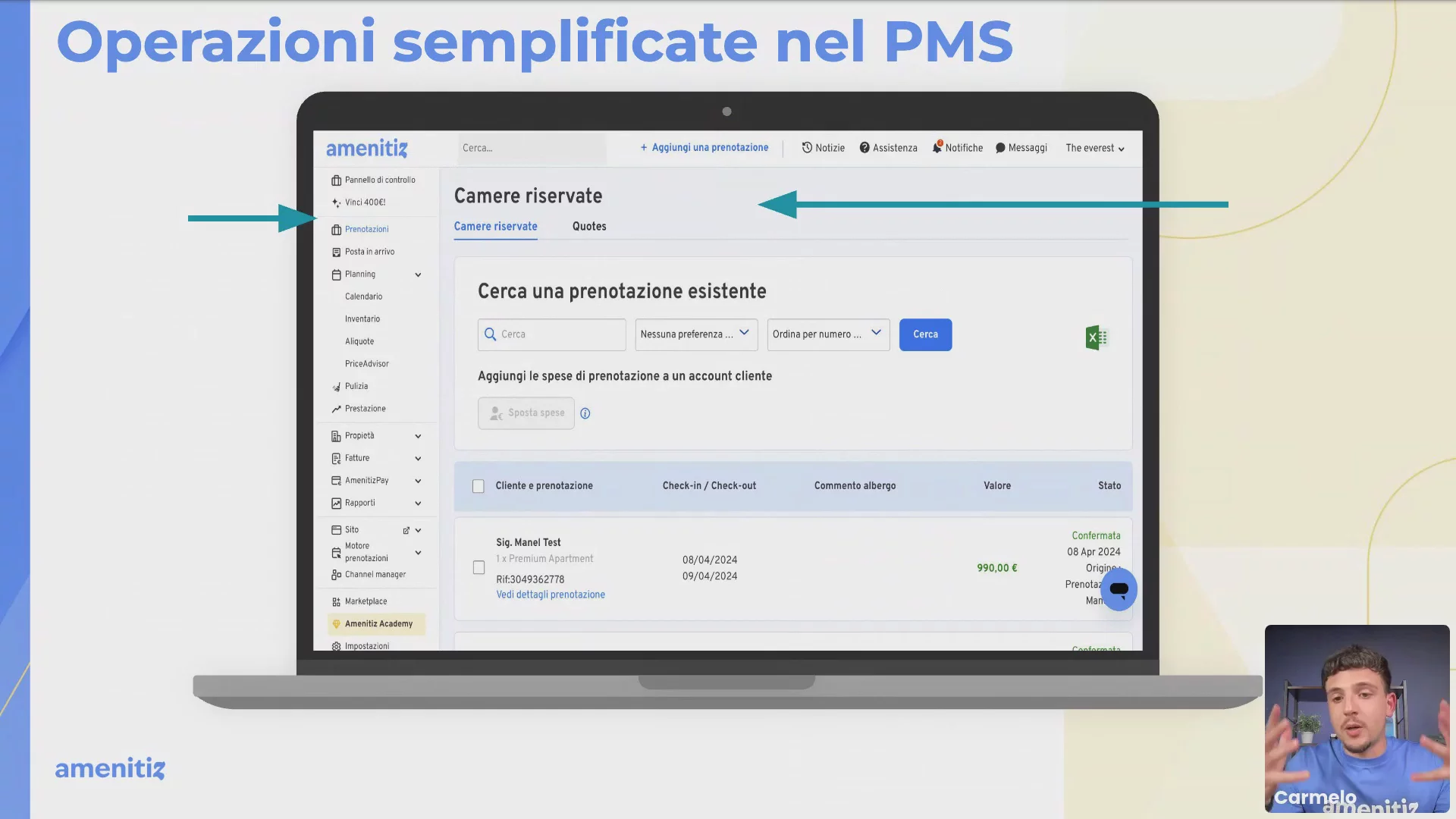Click the Sig. Manel Test guest name

[529, 543]
